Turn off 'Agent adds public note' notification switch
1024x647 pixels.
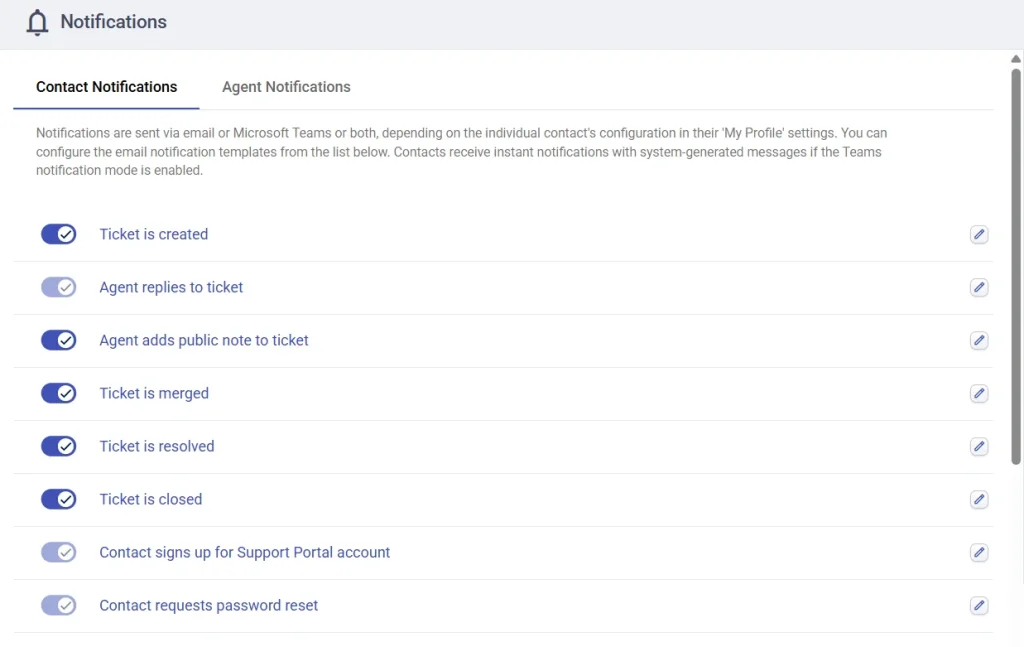point(58,340)
